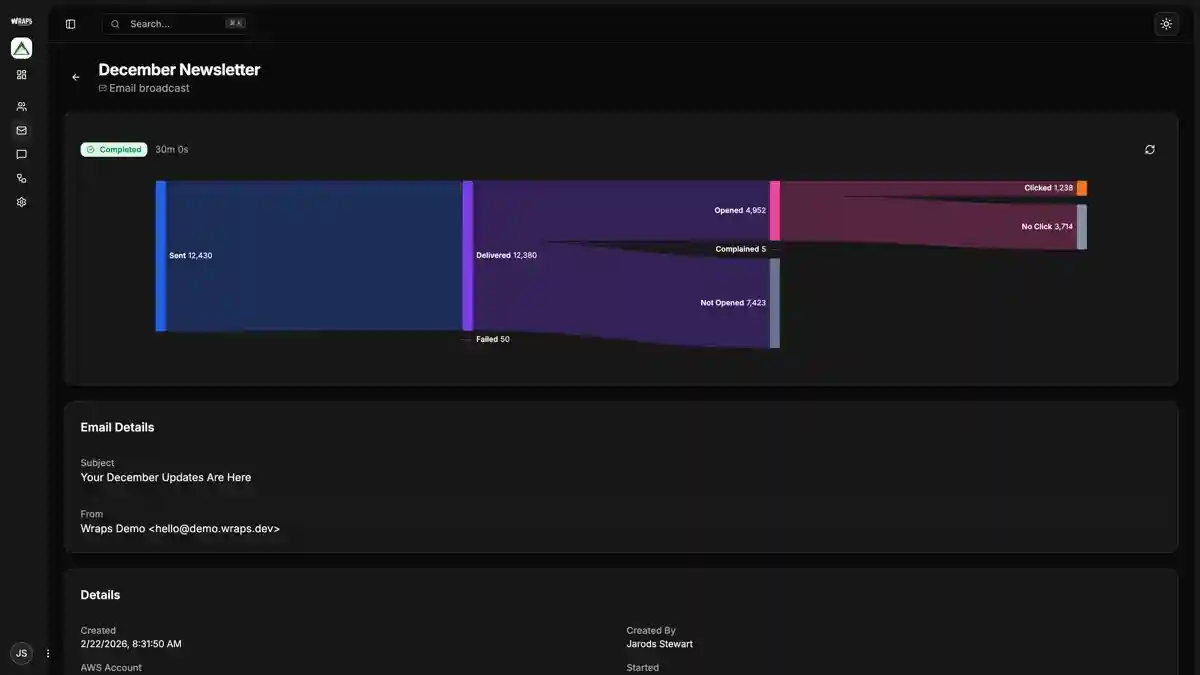This screenshot has height=675, width=1200.
Task: Open the Chat messages icon
Action: [21, 153]
